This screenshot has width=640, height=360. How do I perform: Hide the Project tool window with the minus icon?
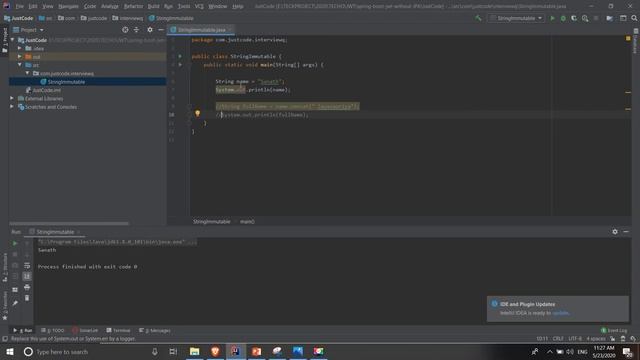point(161,30)
